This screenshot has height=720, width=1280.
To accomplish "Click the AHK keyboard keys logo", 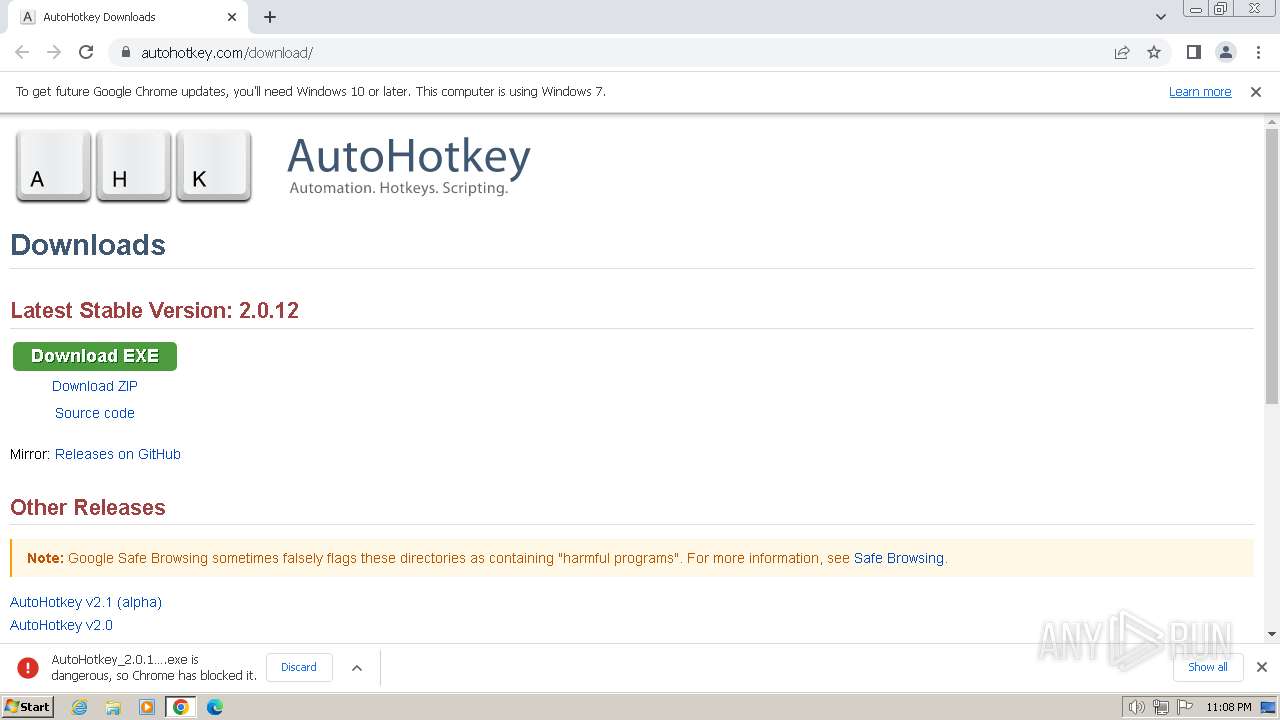I will 133,166.
